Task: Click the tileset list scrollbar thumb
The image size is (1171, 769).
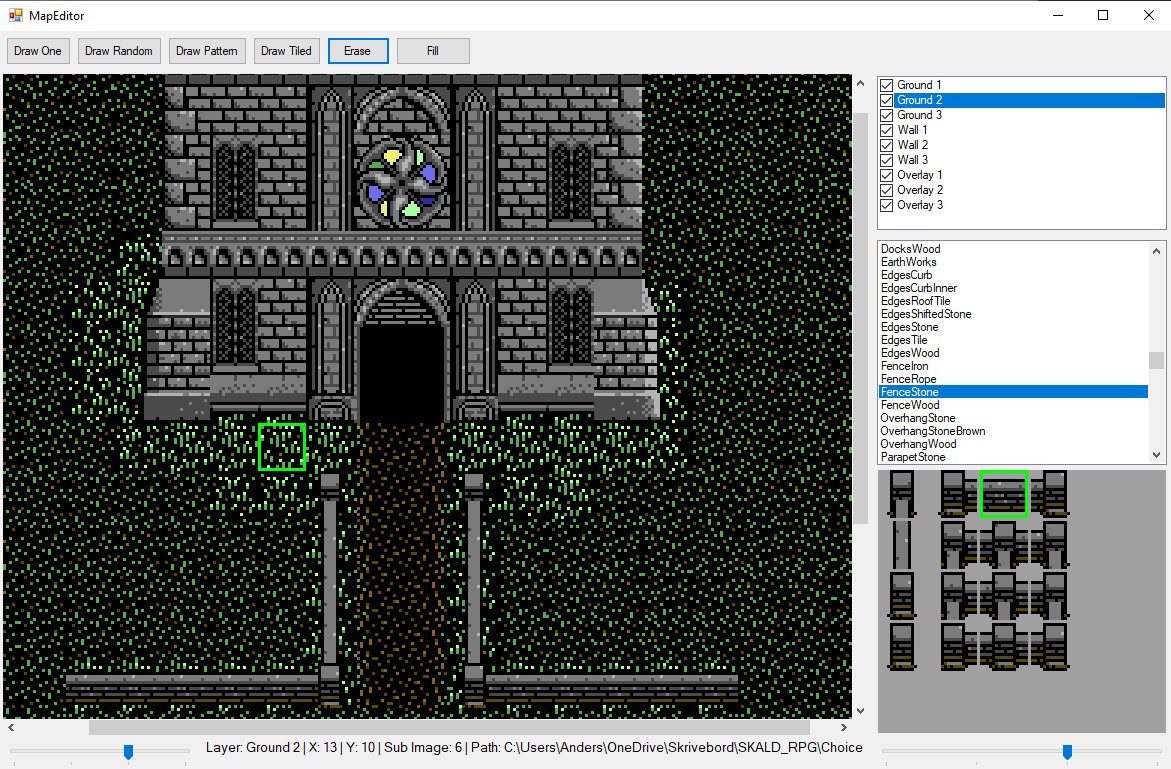Action: tap(1157, 361)
